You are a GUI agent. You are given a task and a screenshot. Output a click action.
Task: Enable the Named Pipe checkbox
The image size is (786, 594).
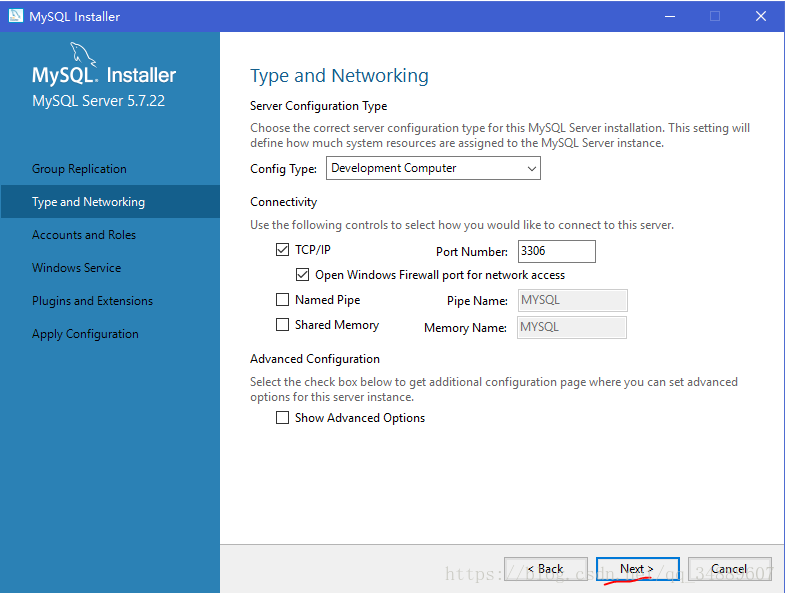pos(283,300)
